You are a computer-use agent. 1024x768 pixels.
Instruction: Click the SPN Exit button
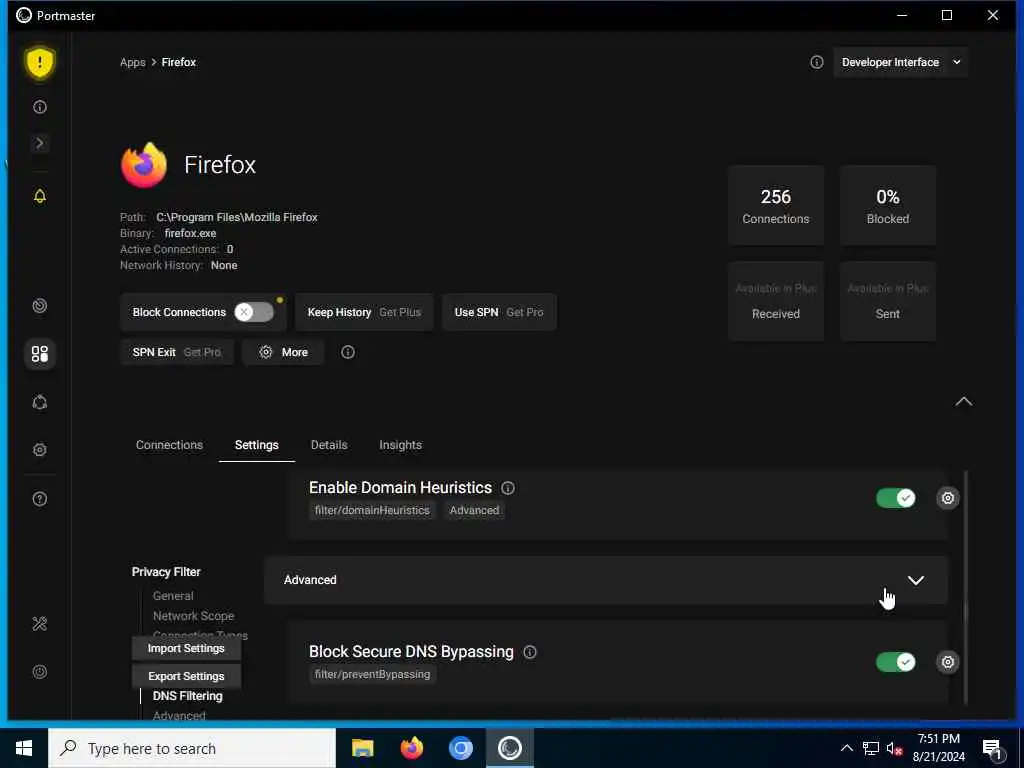coord(176,352)
